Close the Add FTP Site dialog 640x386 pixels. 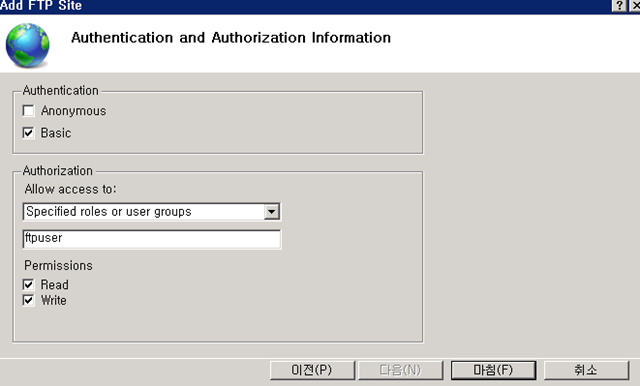pyautogui.click(x=635, y=5)
